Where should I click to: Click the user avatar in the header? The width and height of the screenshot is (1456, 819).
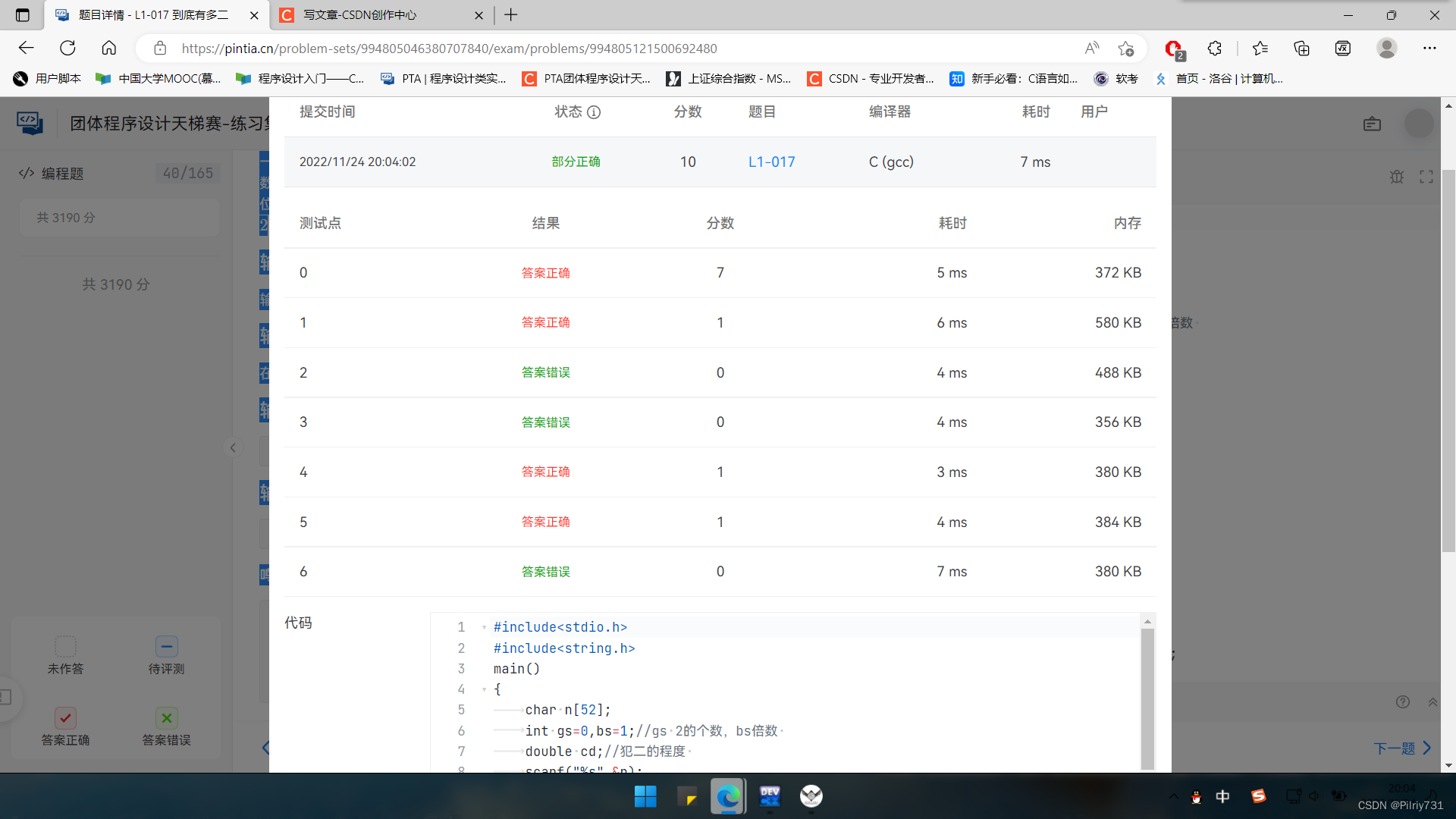point(1419,124)
